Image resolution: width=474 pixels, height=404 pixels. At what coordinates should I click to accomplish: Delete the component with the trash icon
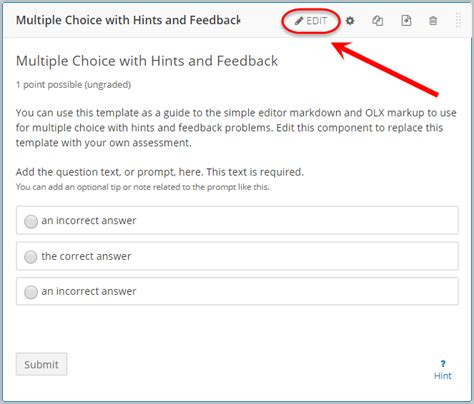pyautogui.click(x=433, y=21)
